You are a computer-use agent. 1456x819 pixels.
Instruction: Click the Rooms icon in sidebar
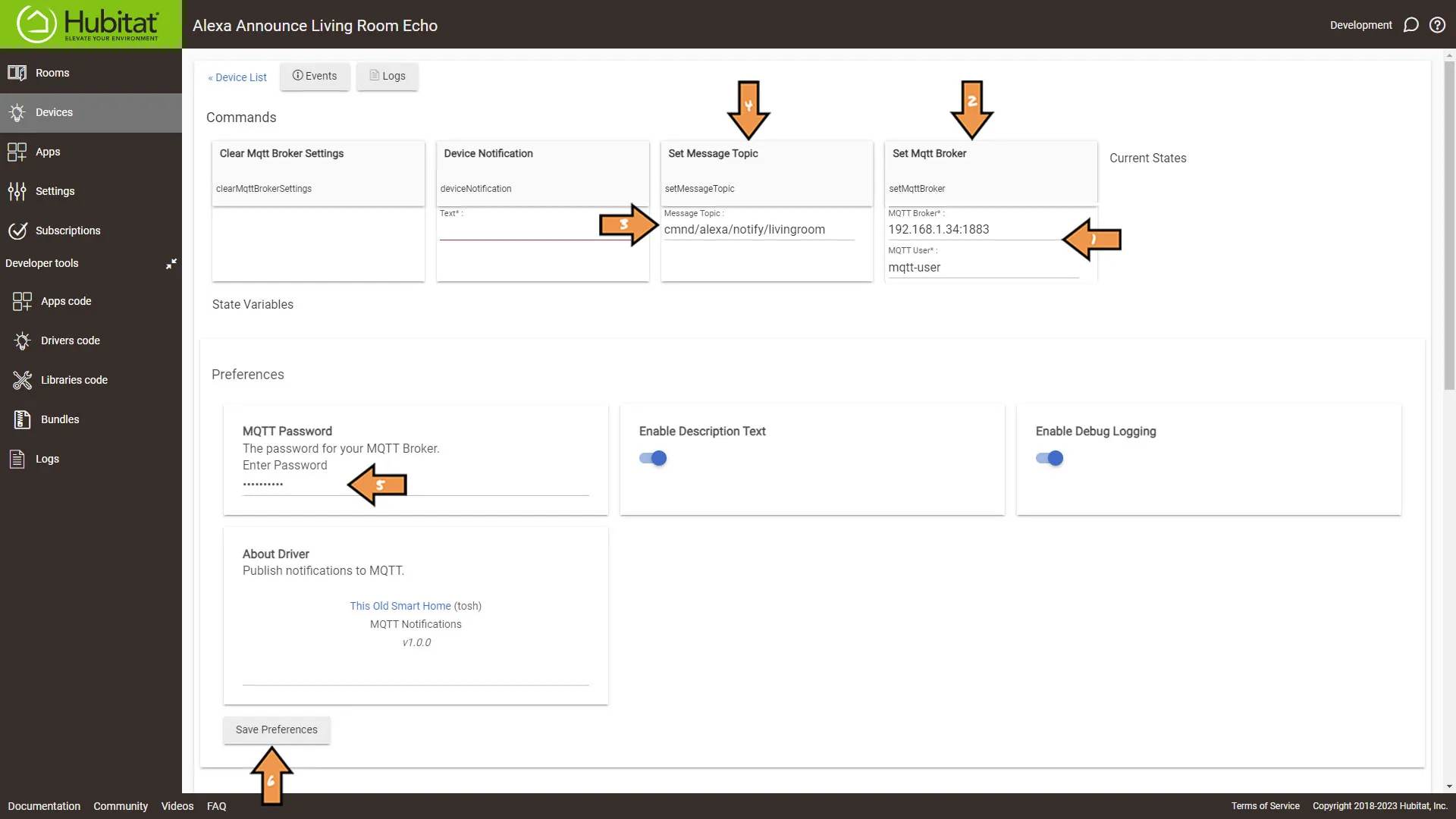tap(16, 72)
